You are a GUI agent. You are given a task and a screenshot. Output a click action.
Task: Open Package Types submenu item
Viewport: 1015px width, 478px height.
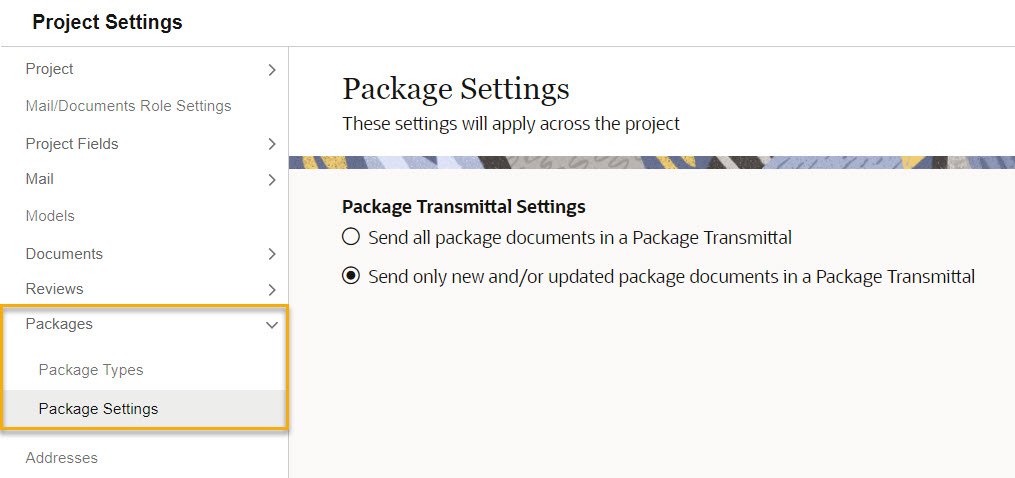pyautogui.click(x=91, y=370)
